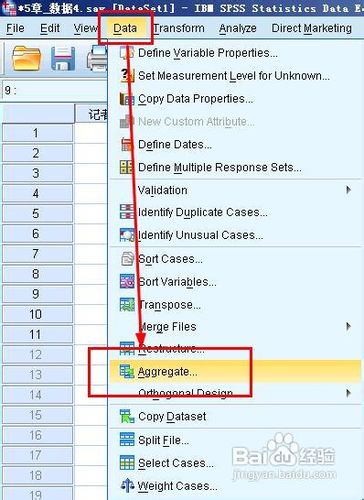This screenshot has width=364, height=500.
Task: Click the Sort Variables icon
Action: 127,282
